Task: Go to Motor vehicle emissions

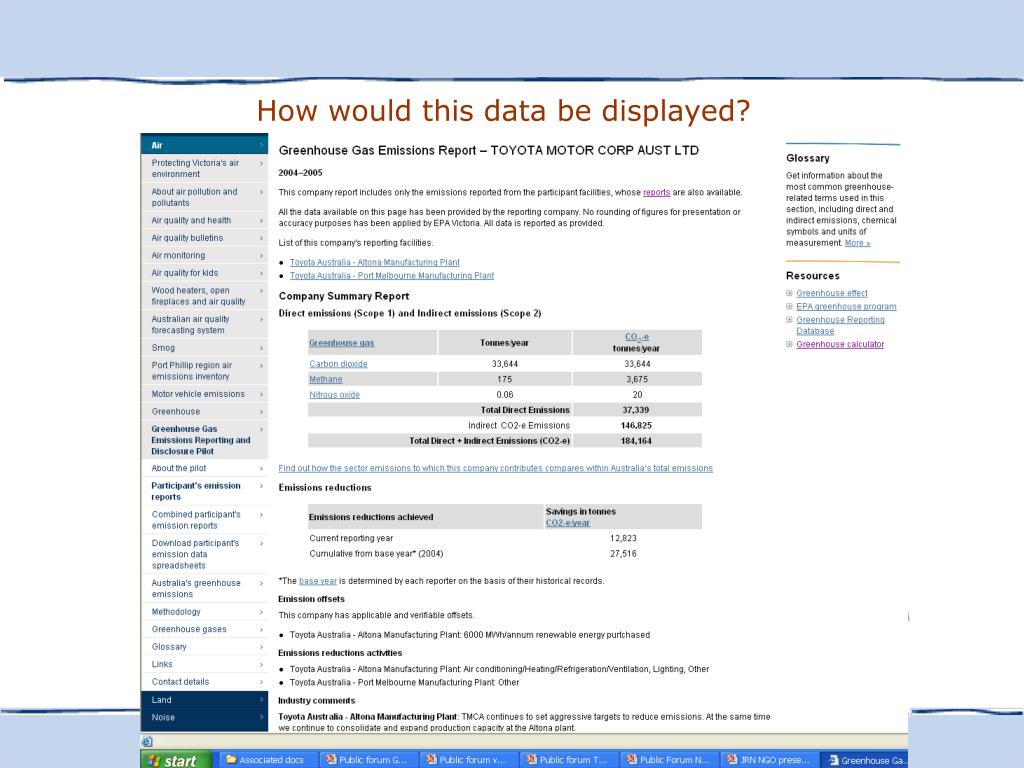Action: pyautogui.click(x=204, y=394)
